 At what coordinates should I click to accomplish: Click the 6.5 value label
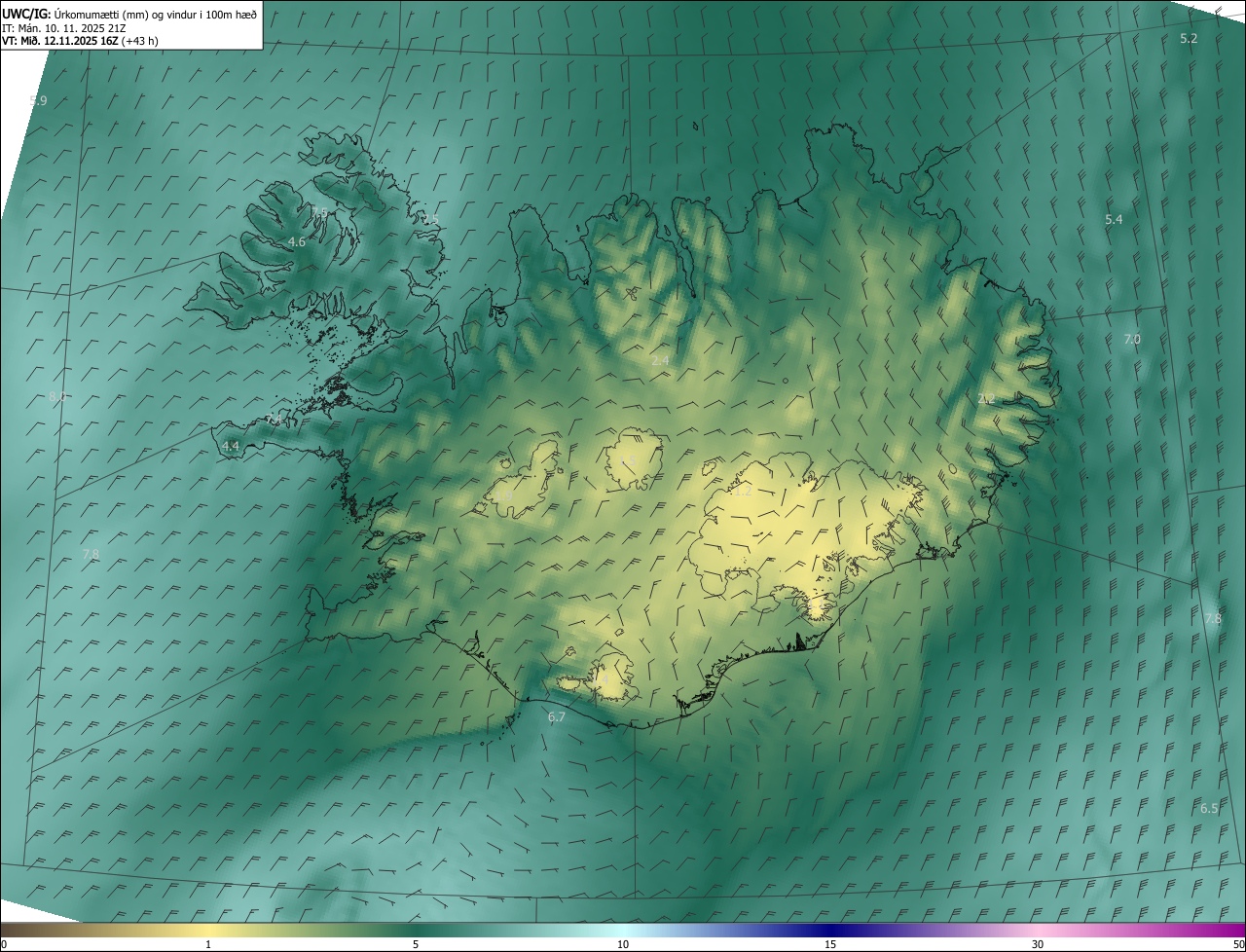(1209, 808)
